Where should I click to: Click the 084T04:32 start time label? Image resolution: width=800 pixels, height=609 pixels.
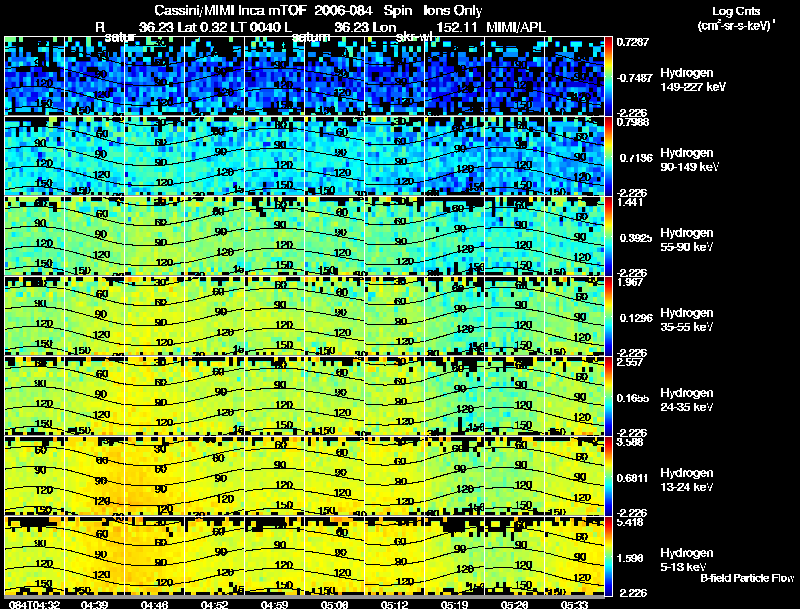point(35,604)
